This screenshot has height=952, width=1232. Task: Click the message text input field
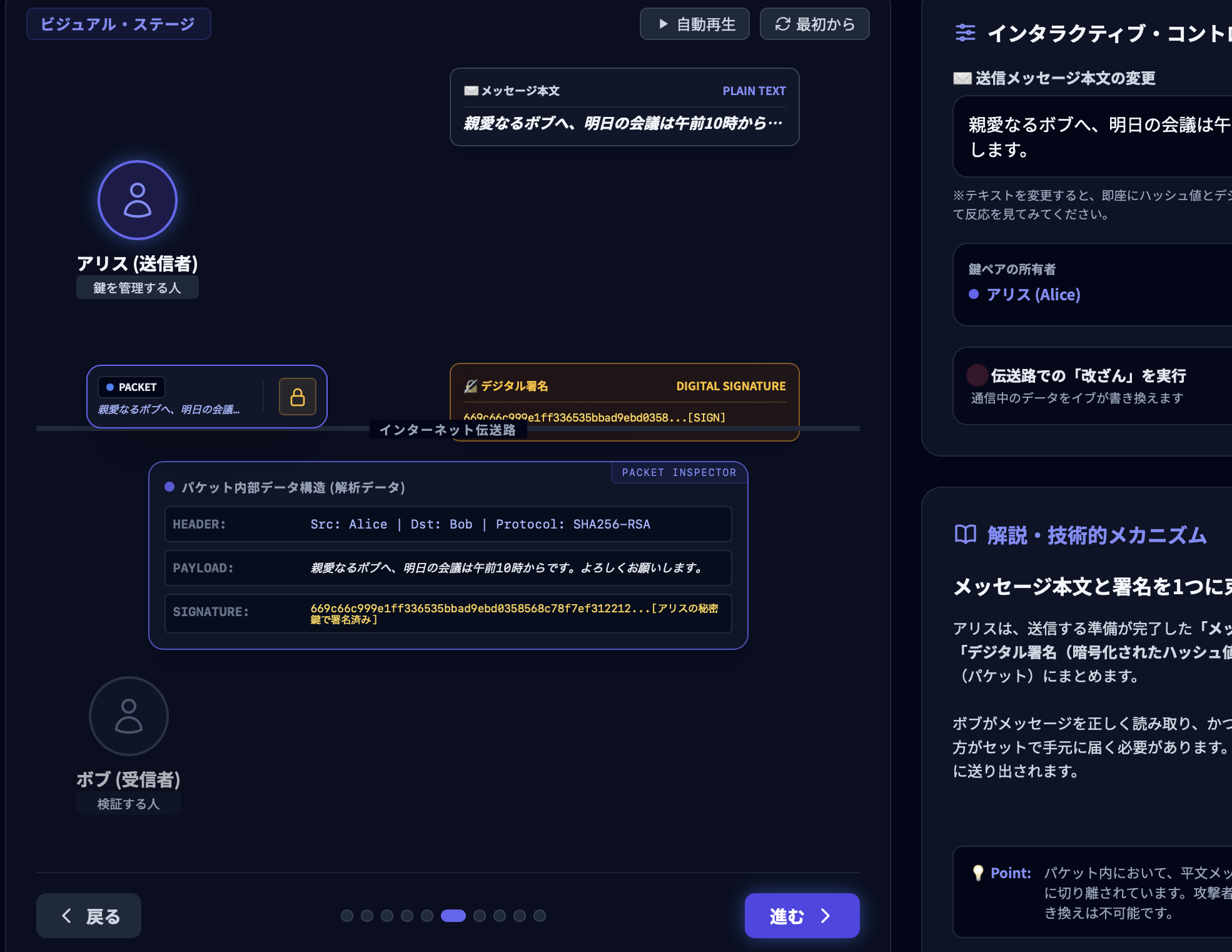point(1092,136)
